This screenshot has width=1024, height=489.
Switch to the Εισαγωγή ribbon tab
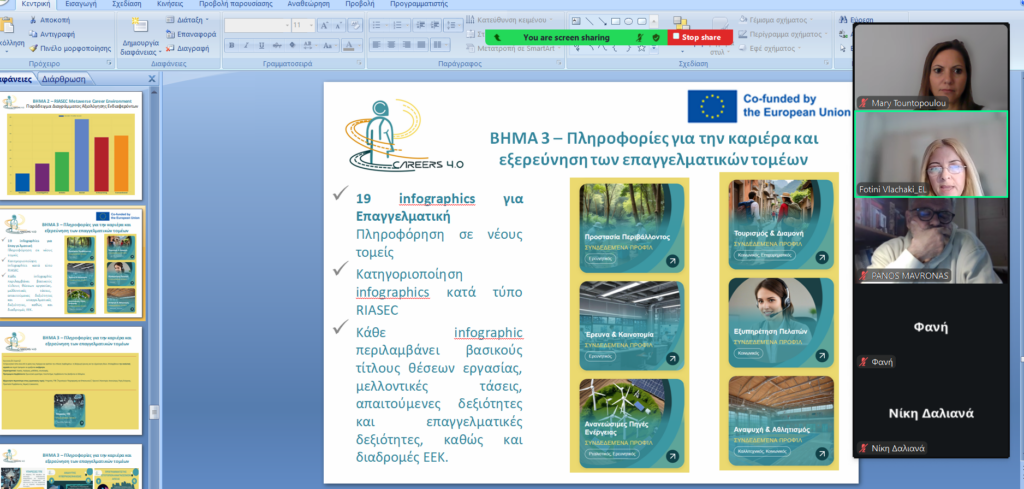point(81,4)
